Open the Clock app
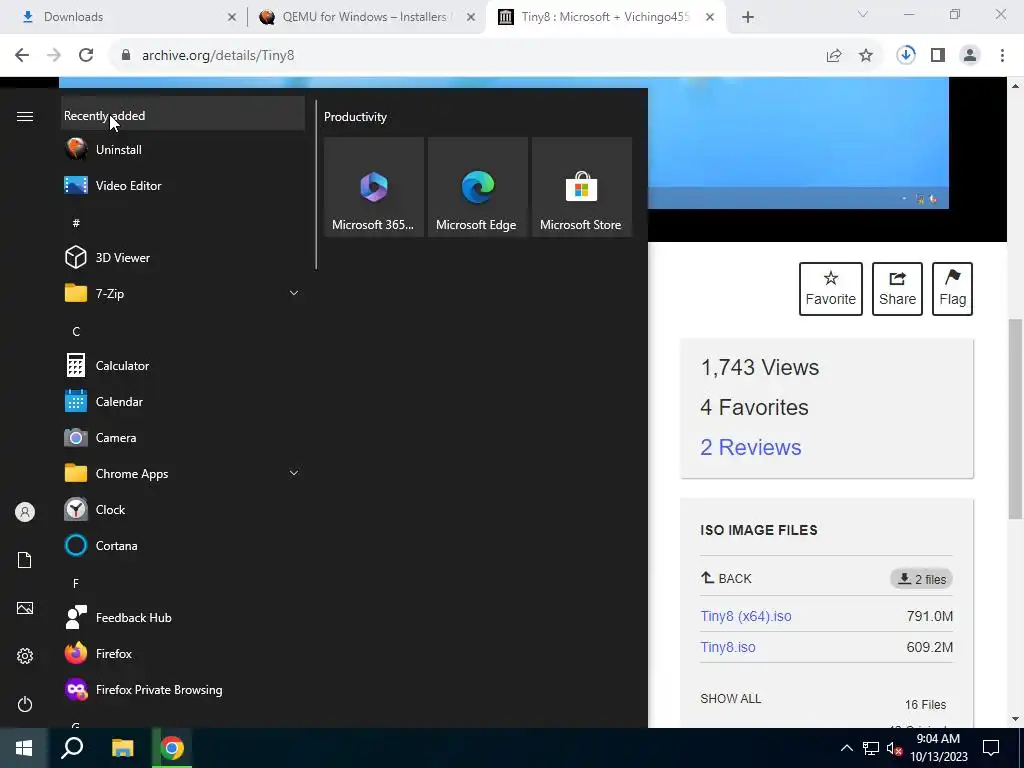This screenshot has height=768, width=1024. (182, 509)
